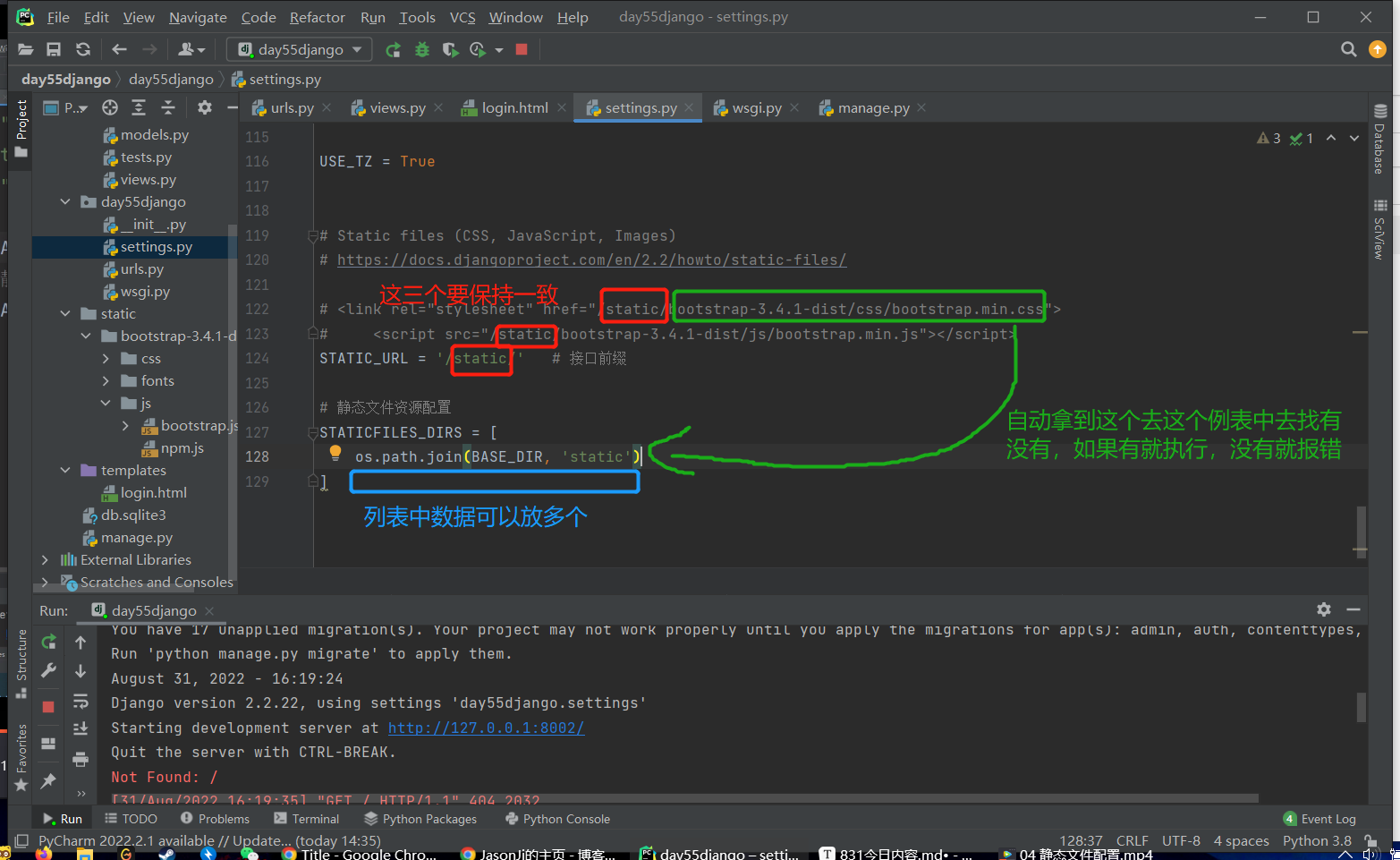Open the 831今日内容.md taskbar item
This screenshot has width=1400, height=860.
[895, 854]
